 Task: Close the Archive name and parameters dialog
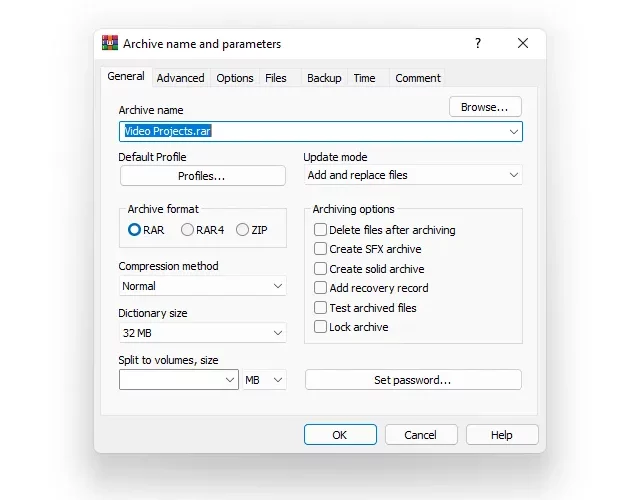pos(523,43)
